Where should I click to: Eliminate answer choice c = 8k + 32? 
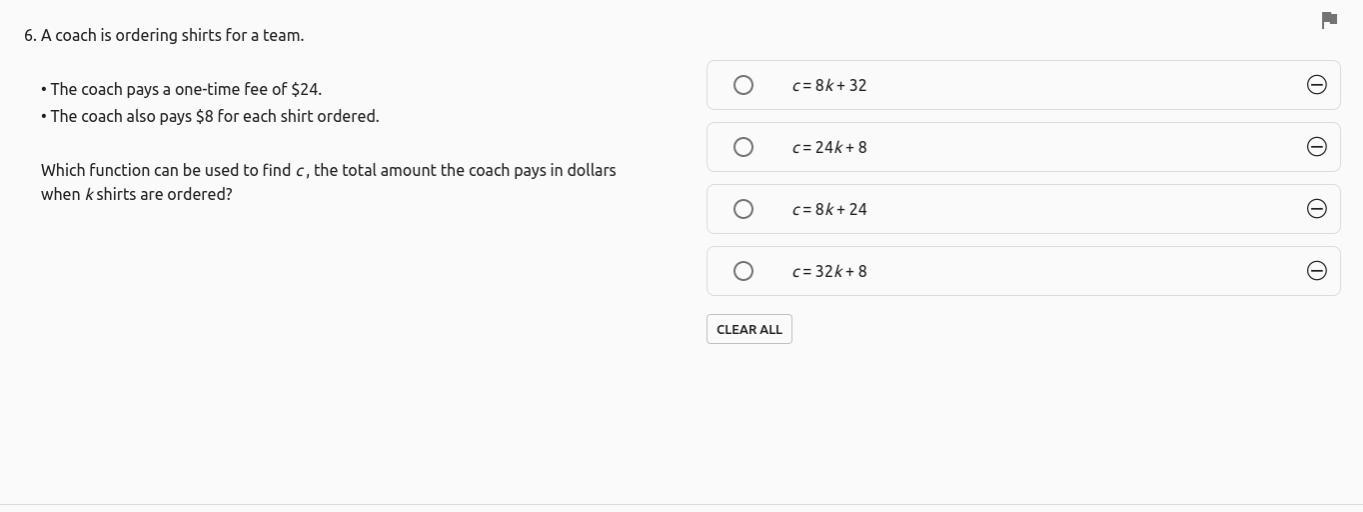(1316, 85)
